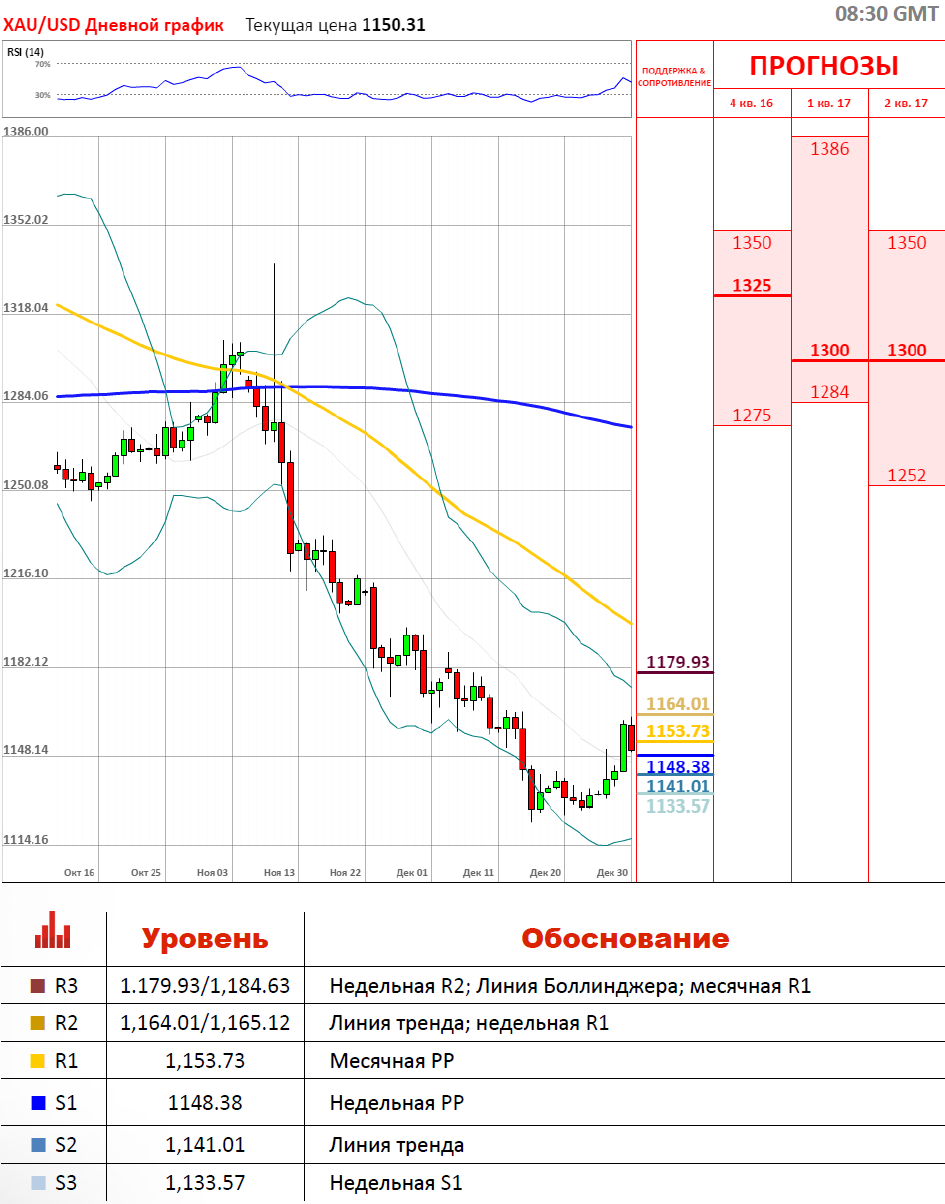945x1204 pixels.
Task: Select the '2 кв. 17' forecast column header
Action: point(907,103)
